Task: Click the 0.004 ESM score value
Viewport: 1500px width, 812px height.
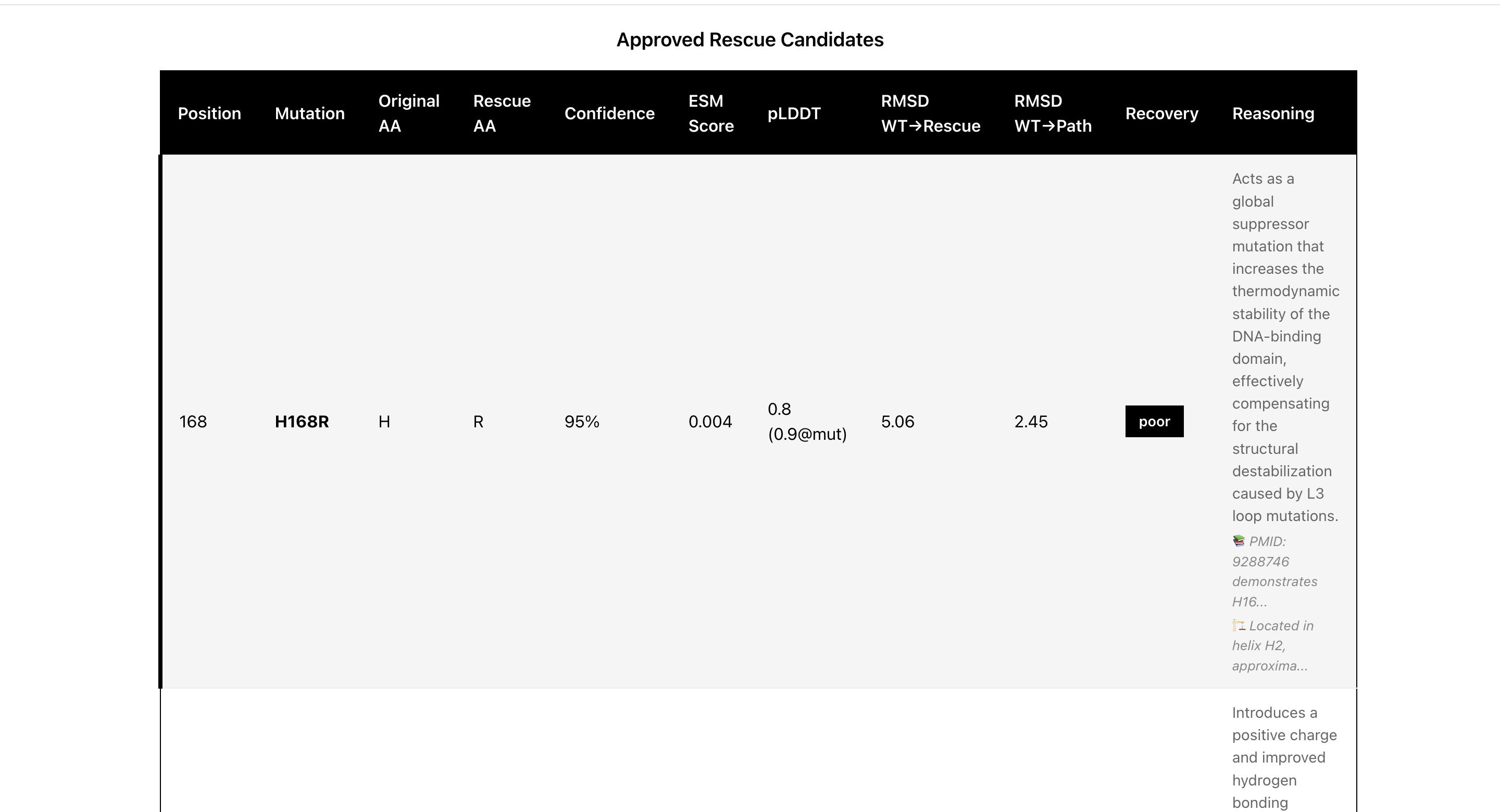Action: (710, 422)
